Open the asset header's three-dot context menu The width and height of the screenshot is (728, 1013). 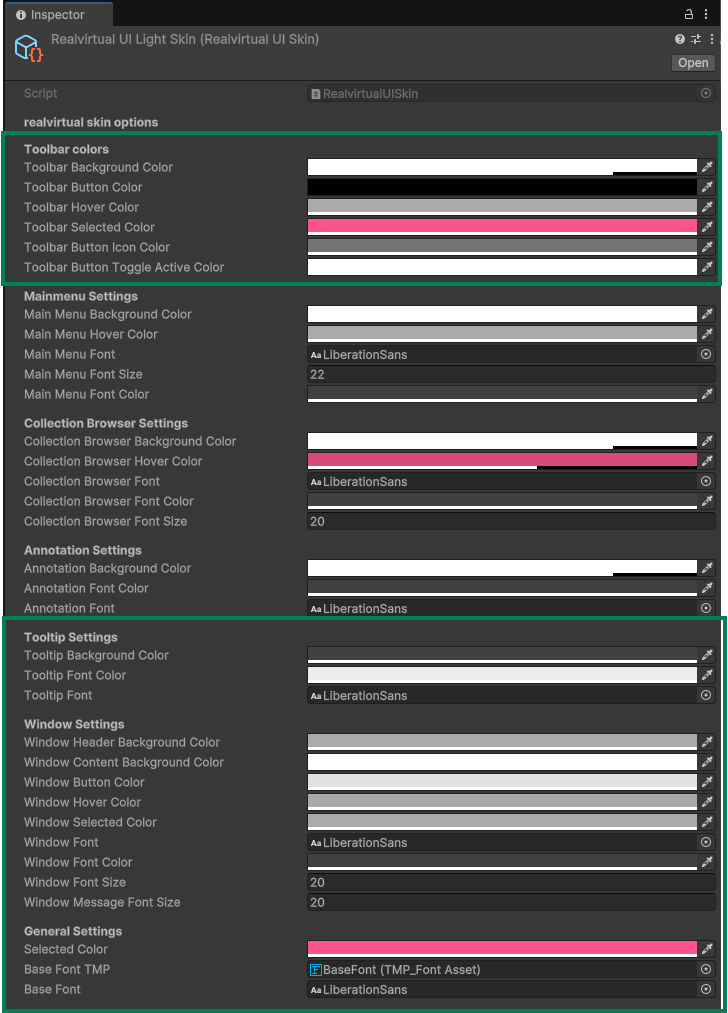[710, 39]
